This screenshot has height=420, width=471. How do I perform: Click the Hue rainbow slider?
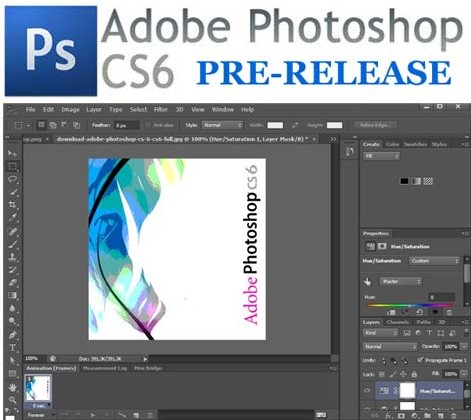pos(409,305)
